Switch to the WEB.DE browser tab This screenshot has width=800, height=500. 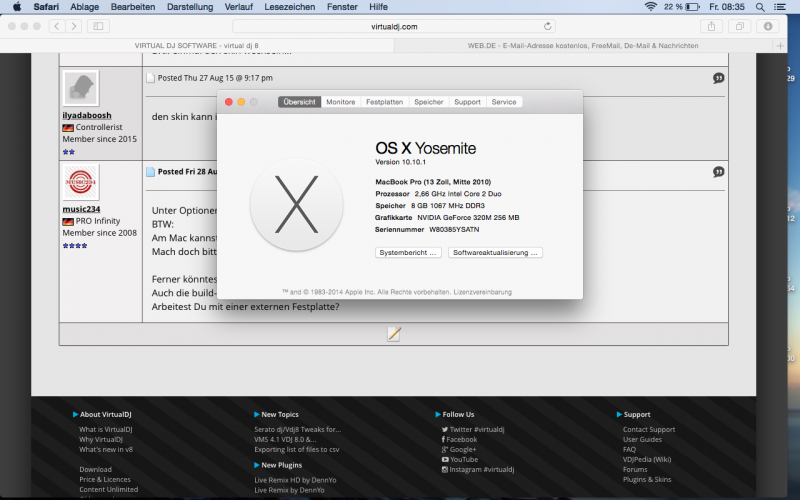[x=582, y=46]
